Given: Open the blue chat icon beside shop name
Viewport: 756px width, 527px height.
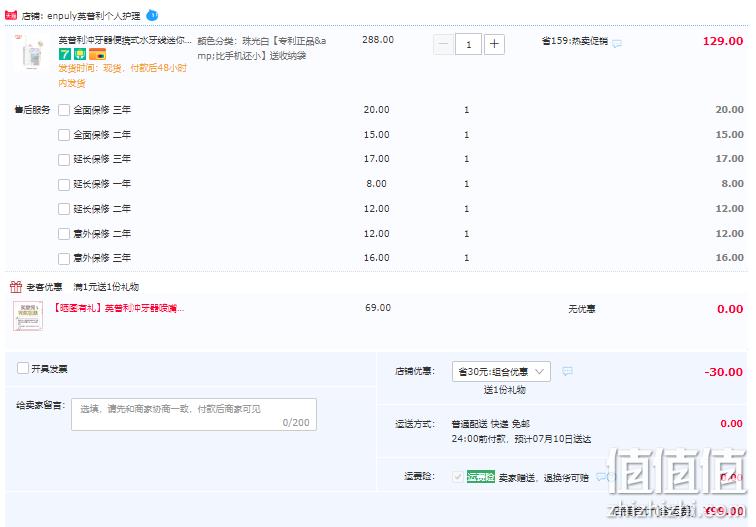Looking at the screenshot, I should point(152,15).
